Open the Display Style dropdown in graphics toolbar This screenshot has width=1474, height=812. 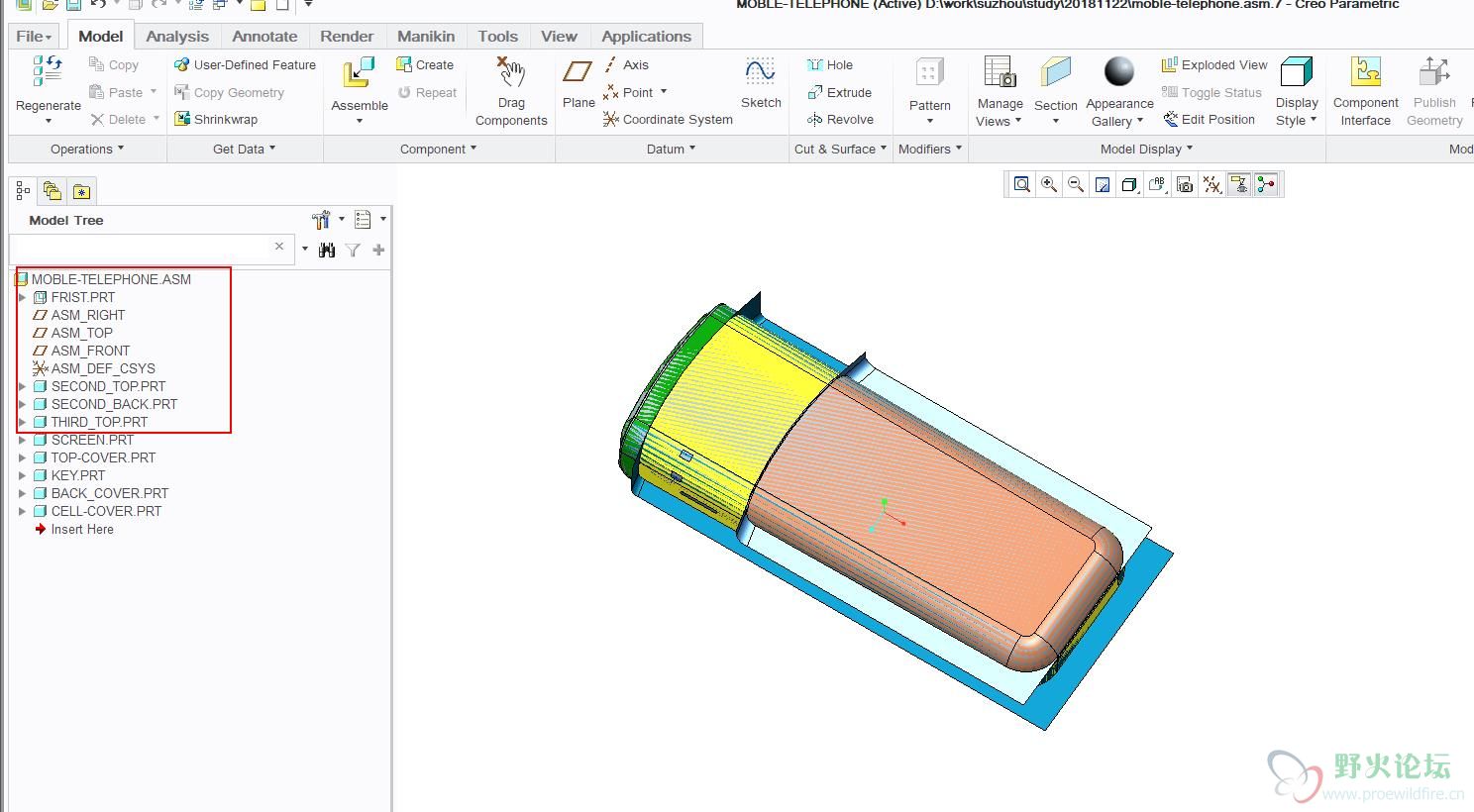[x=1129, y=184]
